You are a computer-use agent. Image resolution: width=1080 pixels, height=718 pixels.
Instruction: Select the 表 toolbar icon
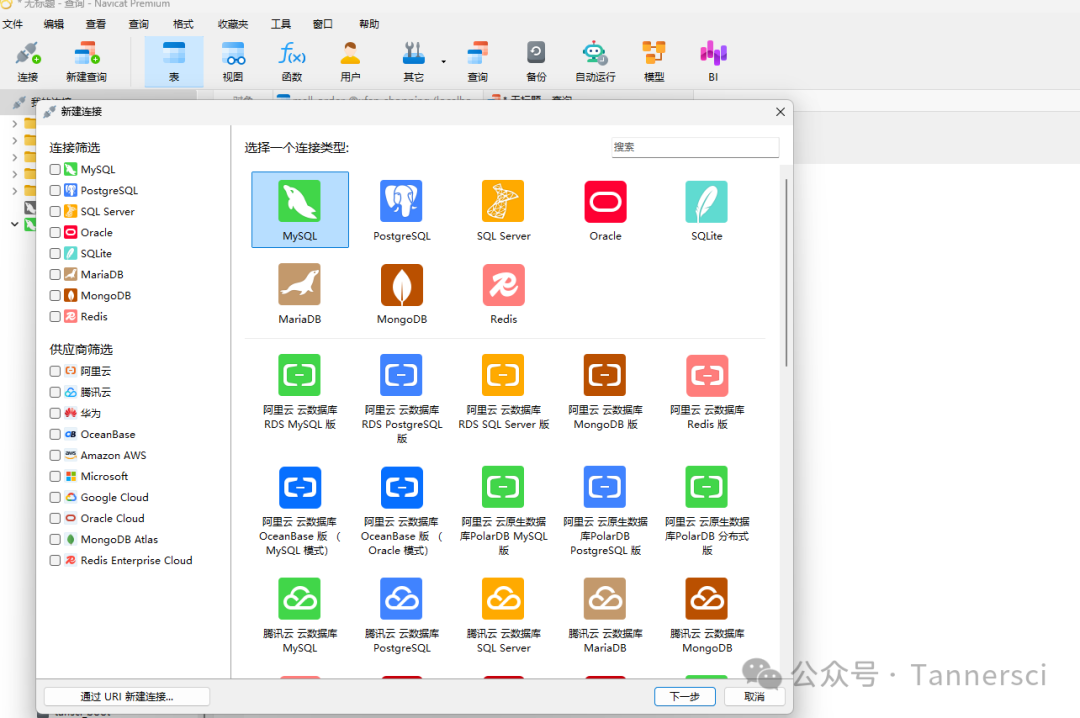coord(174,61)
